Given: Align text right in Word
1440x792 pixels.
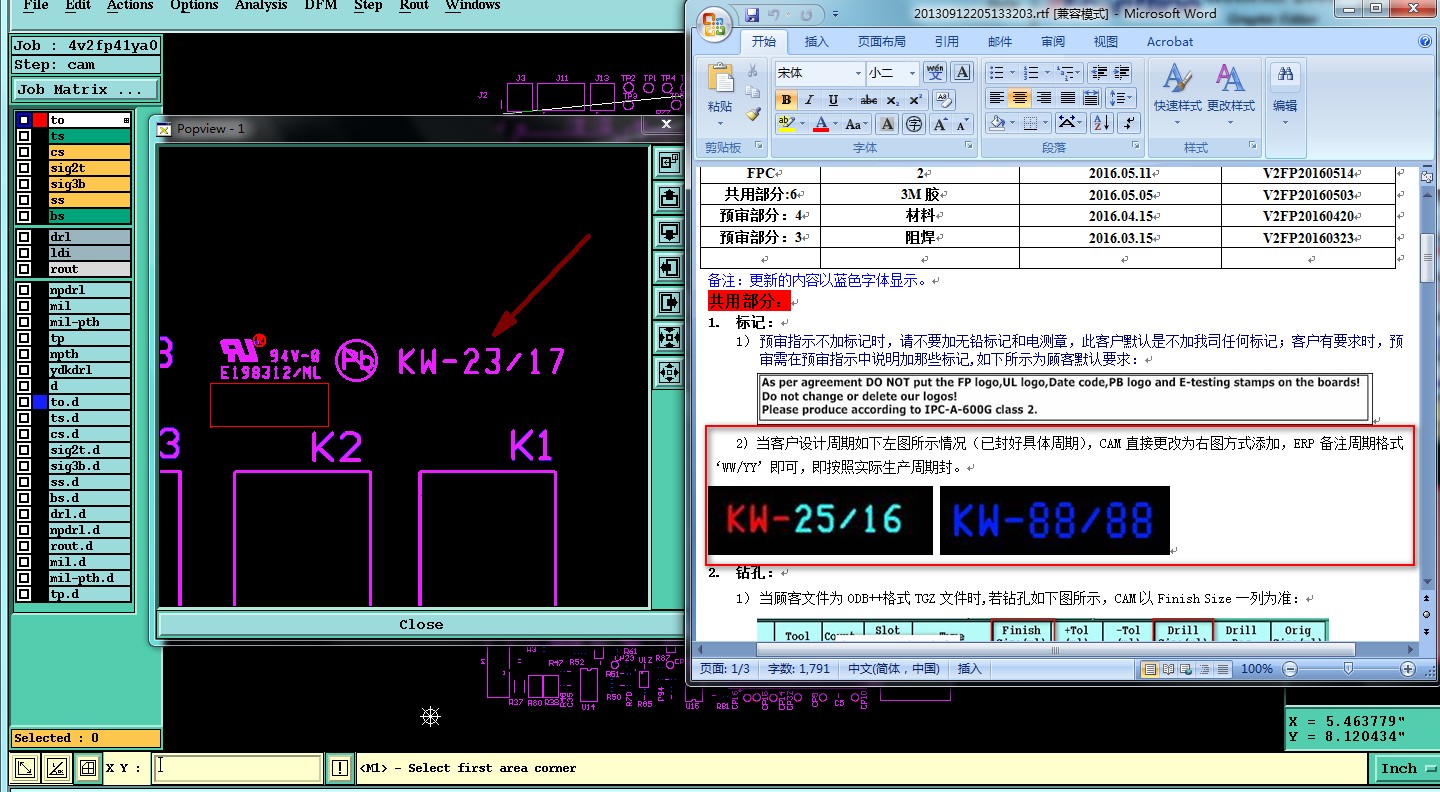Looking at the screenshot, I should (1043, 98).
